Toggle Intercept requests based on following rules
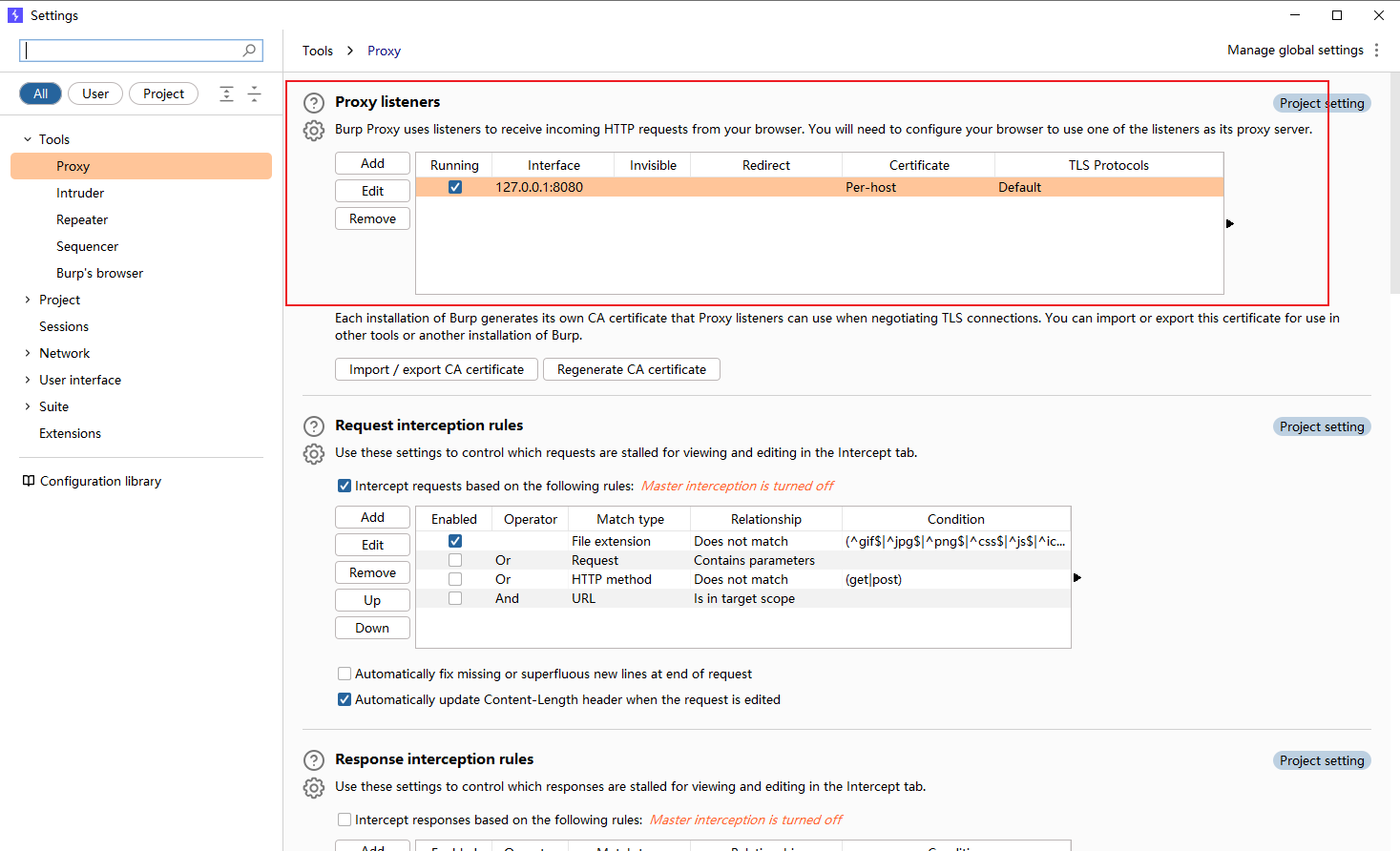 click(345, 486)
